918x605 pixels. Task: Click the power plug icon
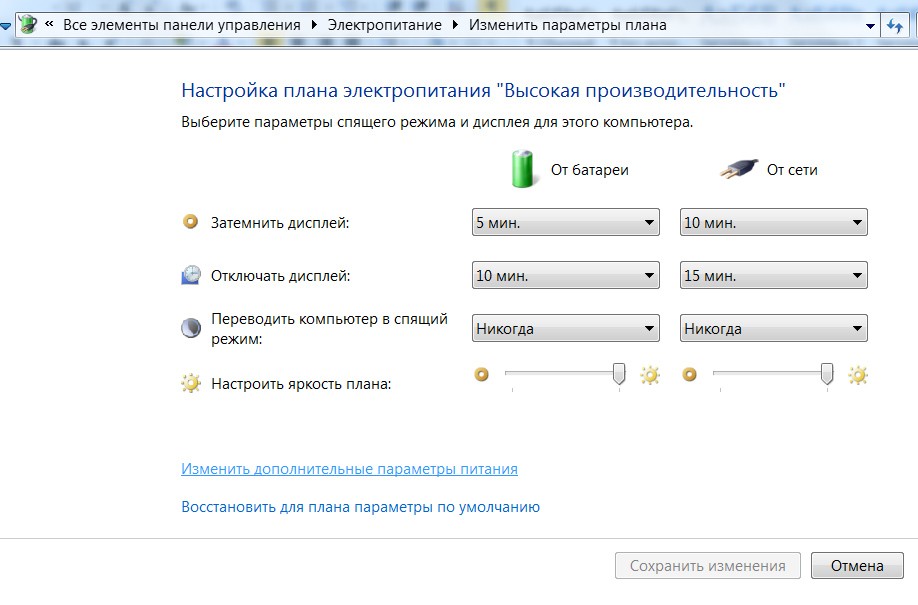pyautogui.click(x=738, y=169)
